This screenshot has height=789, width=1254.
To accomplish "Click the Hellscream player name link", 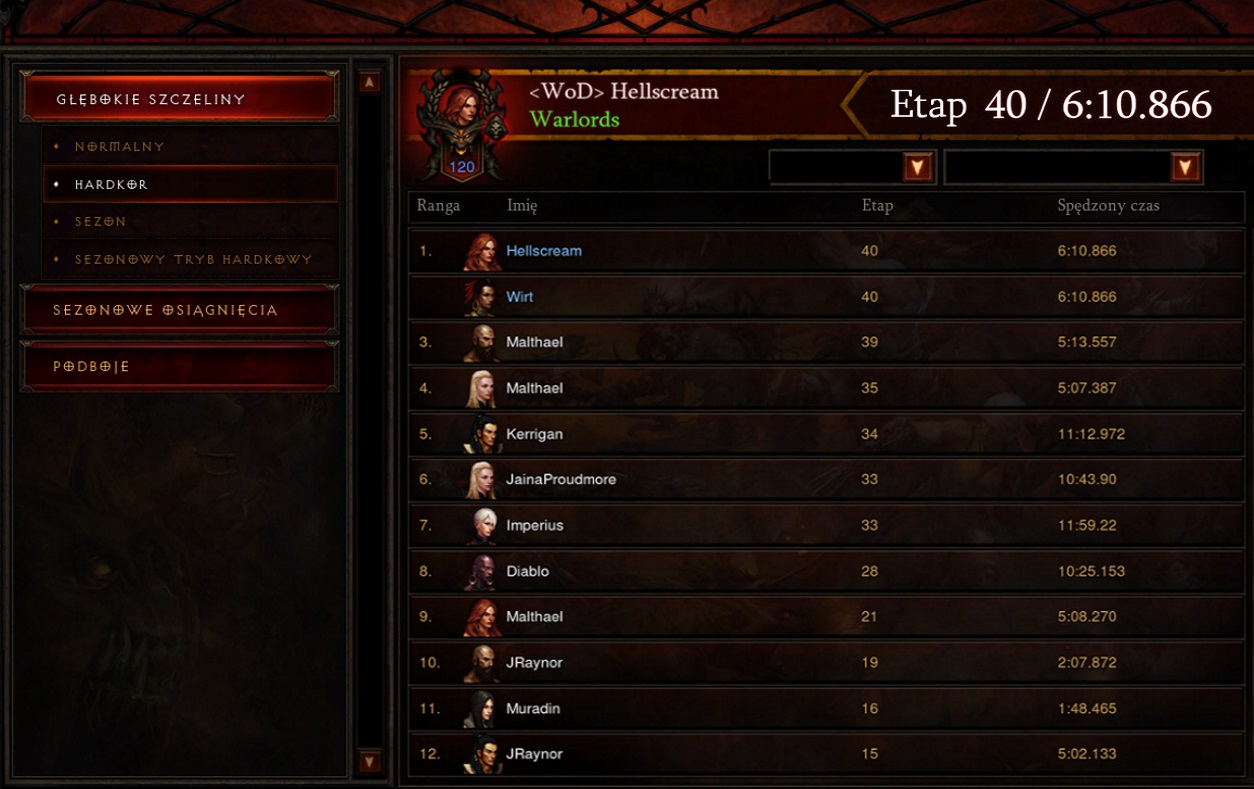I will (544, 251).
